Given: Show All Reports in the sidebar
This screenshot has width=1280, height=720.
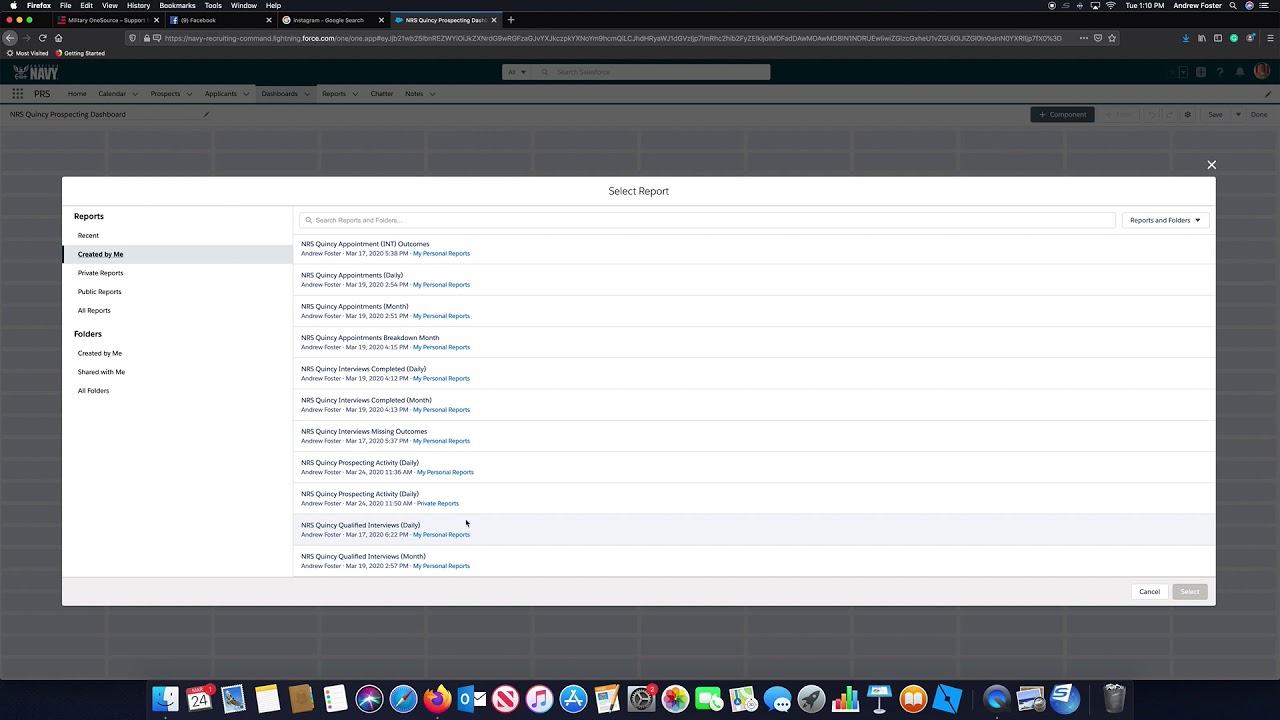Looking at the screenshot, I should (x=94, y=310).
